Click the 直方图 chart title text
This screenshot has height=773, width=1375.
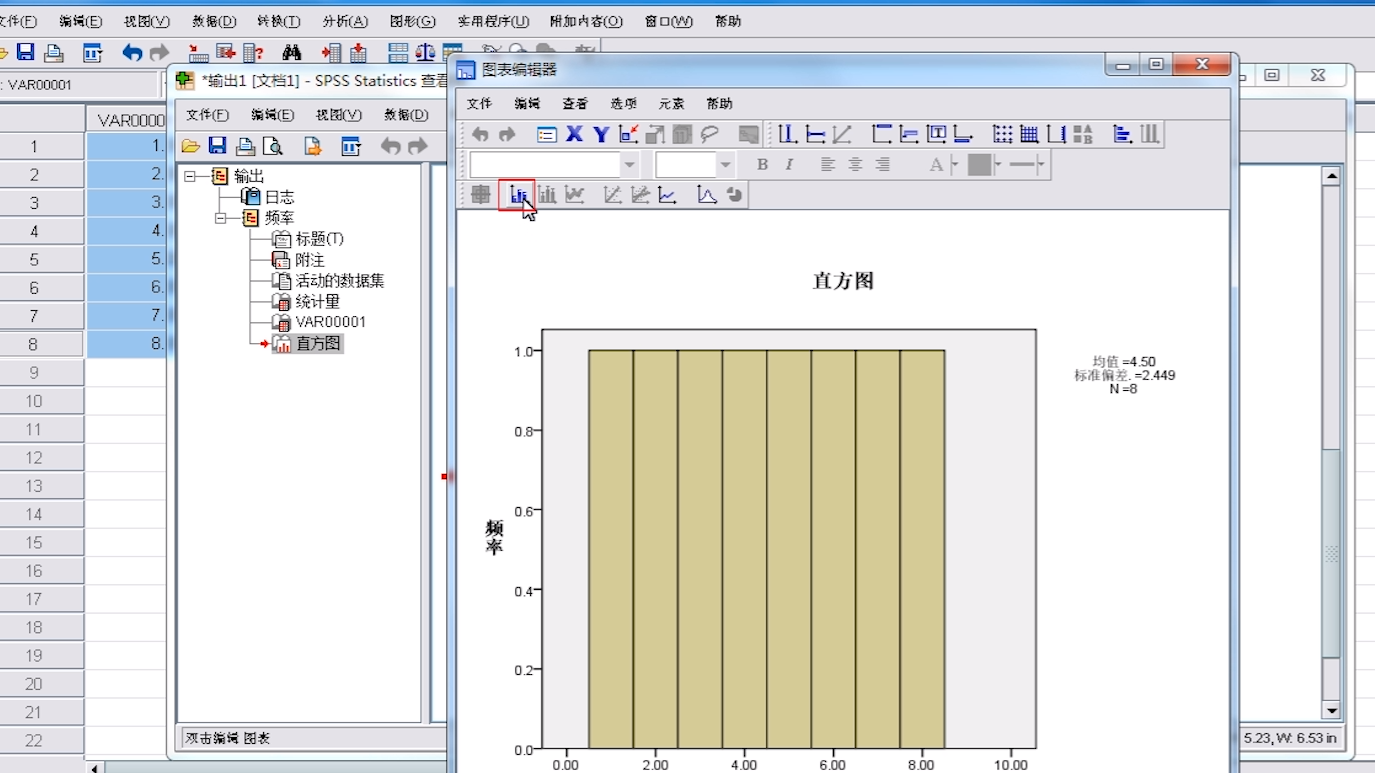pos(843,281)
